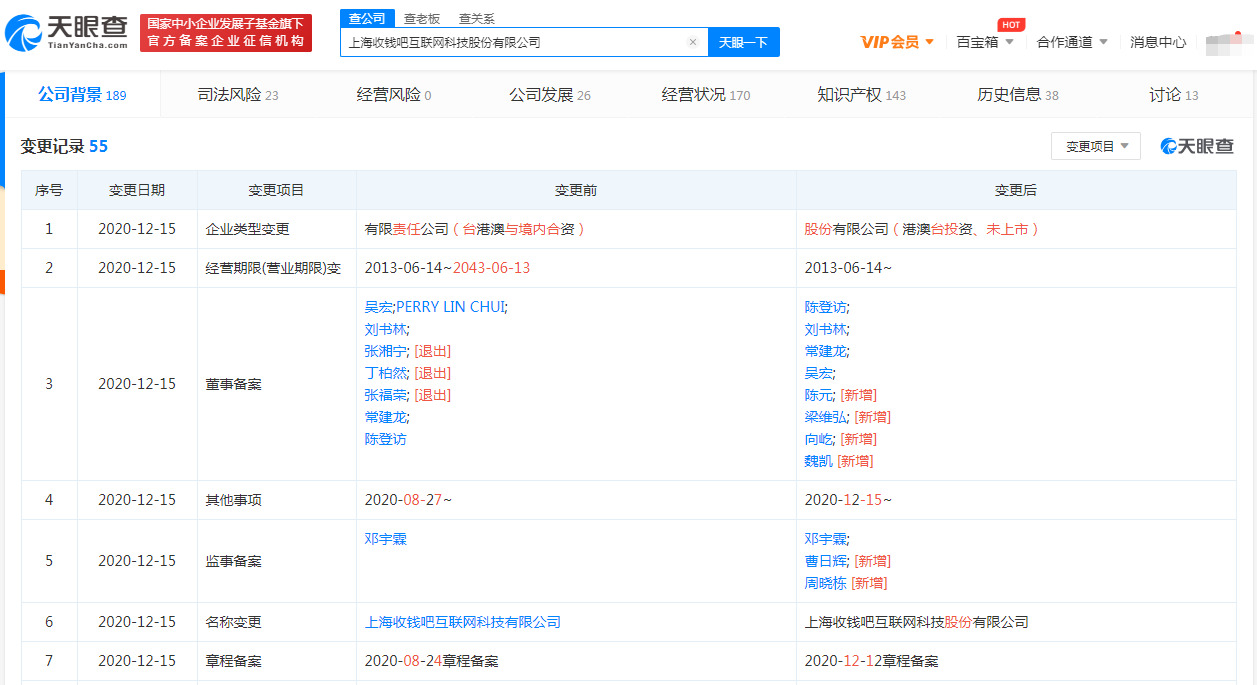Viewport: 1257px width, 685px height.
Task: Open director link 吴宏 in before column
Action: pyautogui.click(x=379, y=307)
